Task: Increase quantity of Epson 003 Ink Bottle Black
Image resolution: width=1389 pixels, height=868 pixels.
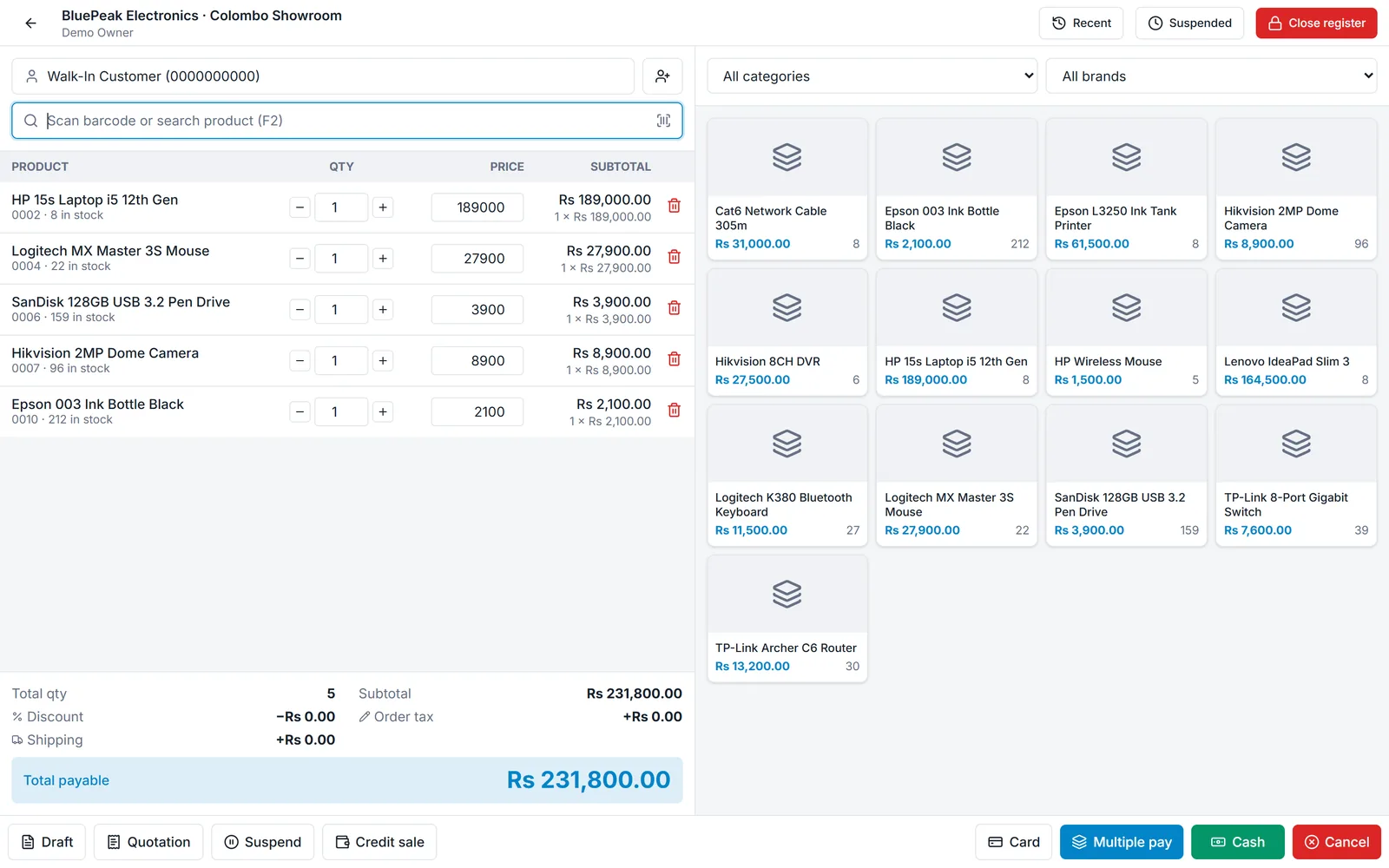Action: point(383,412)
